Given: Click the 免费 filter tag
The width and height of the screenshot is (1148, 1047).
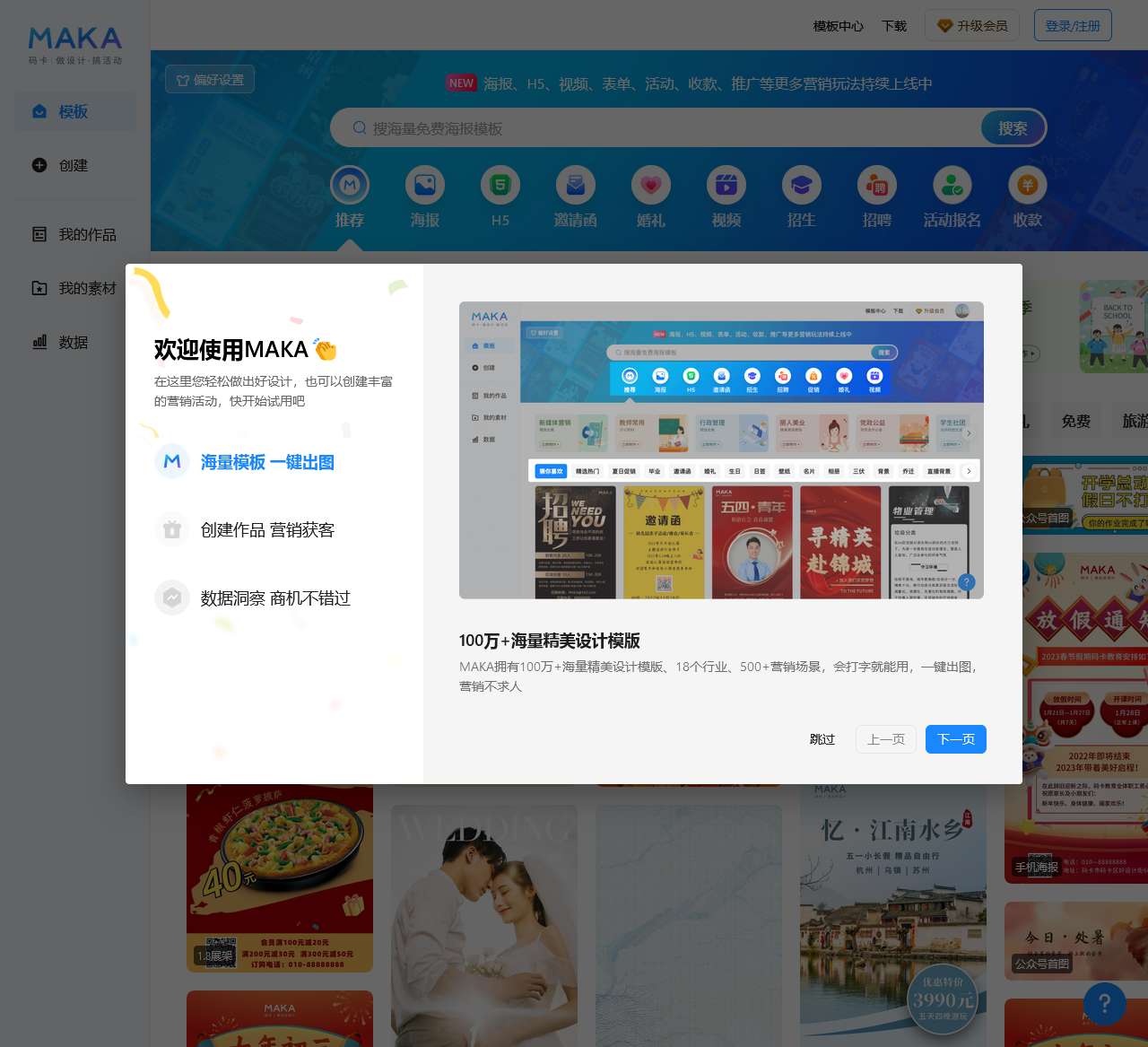Looking at the screenshot, I should click(x=1076, y=421).
